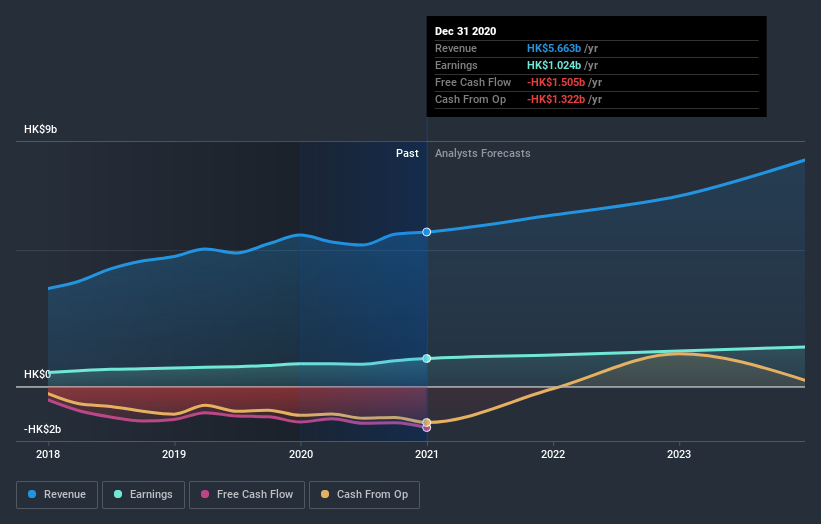The image size is (821, 524).
Task: Click the 2023 x-axis label
Action: (x=679, y=454)
